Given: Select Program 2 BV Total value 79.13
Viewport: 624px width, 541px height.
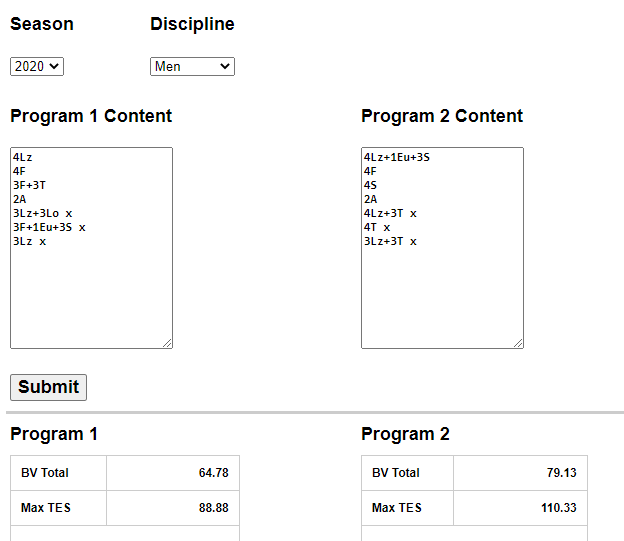Looking at the screenshot, I should 561,473.
